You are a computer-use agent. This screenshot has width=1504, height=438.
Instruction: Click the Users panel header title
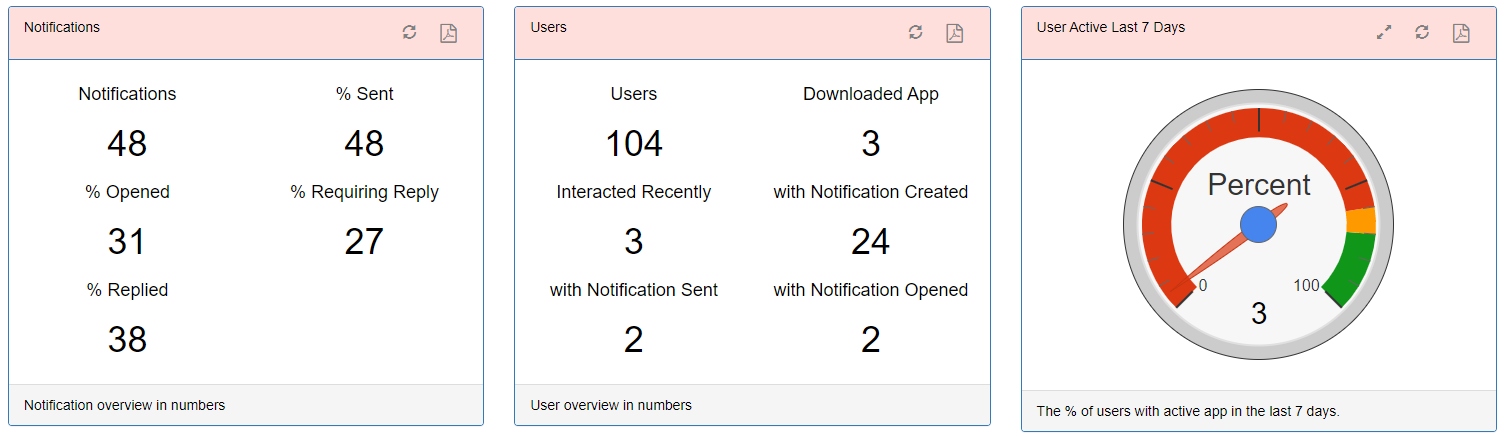click(x=549, y=27)
